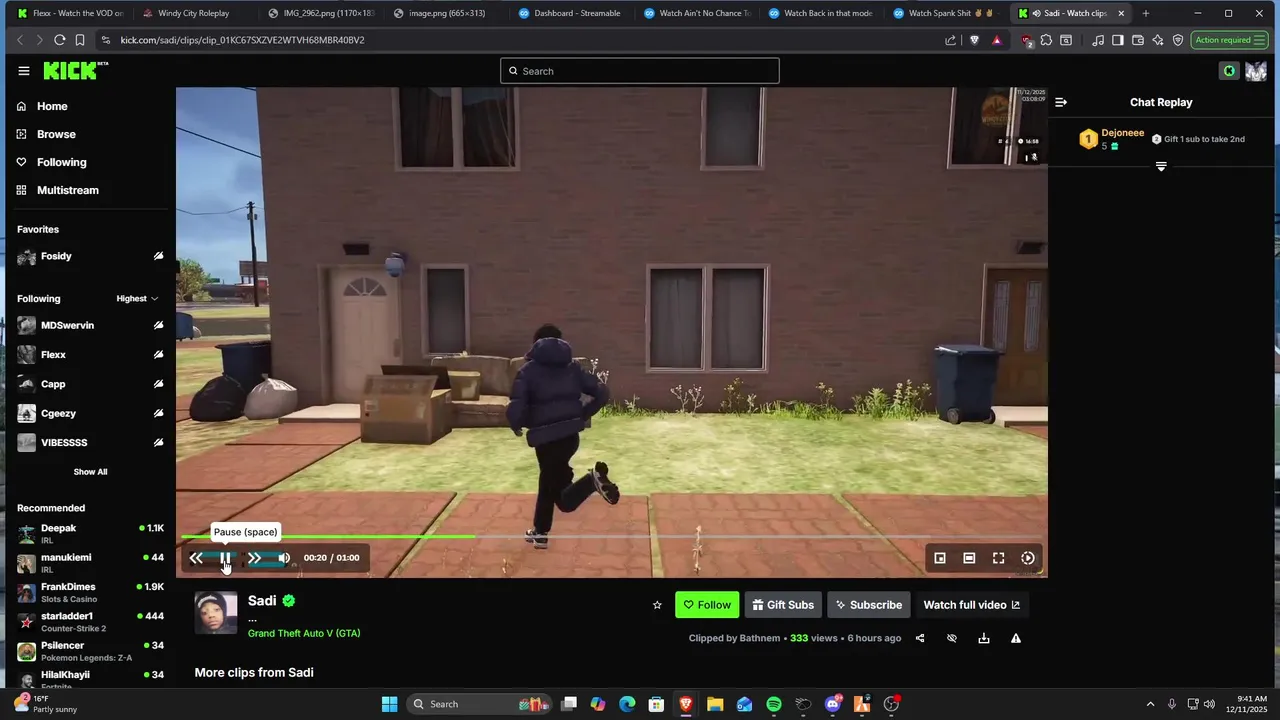The image size is (1280, 720).
Task: Open Capp channel in Following list
Action: coord(90,384)
